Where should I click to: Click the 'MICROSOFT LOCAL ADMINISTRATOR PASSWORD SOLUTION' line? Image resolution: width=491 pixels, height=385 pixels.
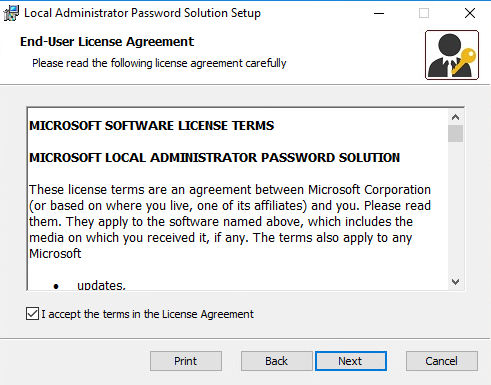point(214,158)
